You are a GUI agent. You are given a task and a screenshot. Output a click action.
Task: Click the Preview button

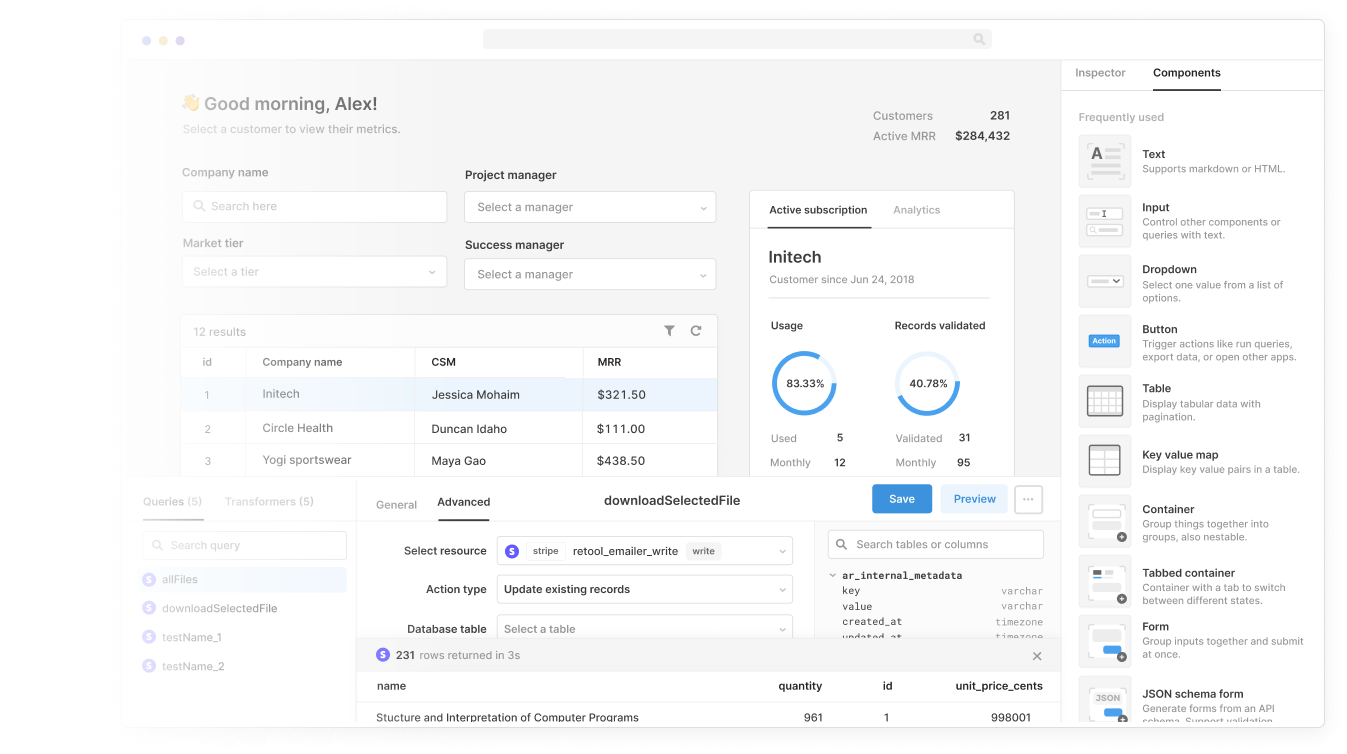tap(974, 499)
